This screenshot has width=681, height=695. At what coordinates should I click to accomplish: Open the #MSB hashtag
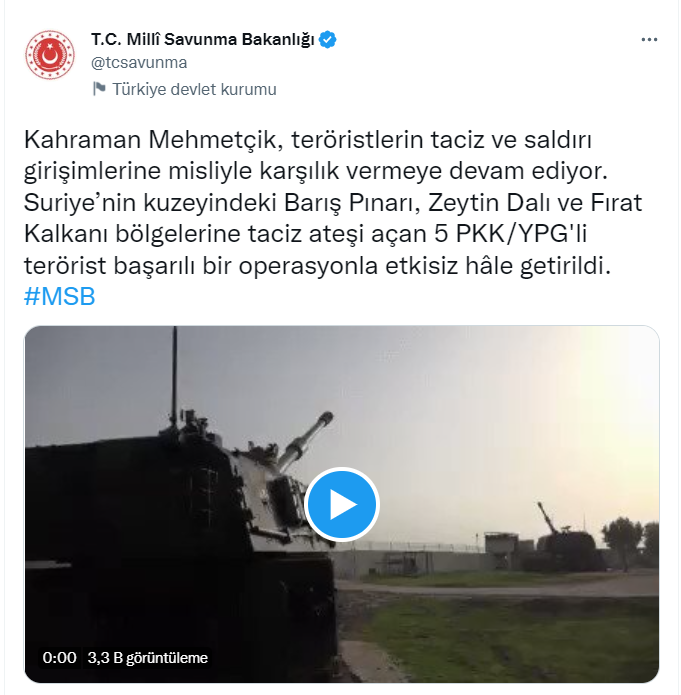(59, 297)
